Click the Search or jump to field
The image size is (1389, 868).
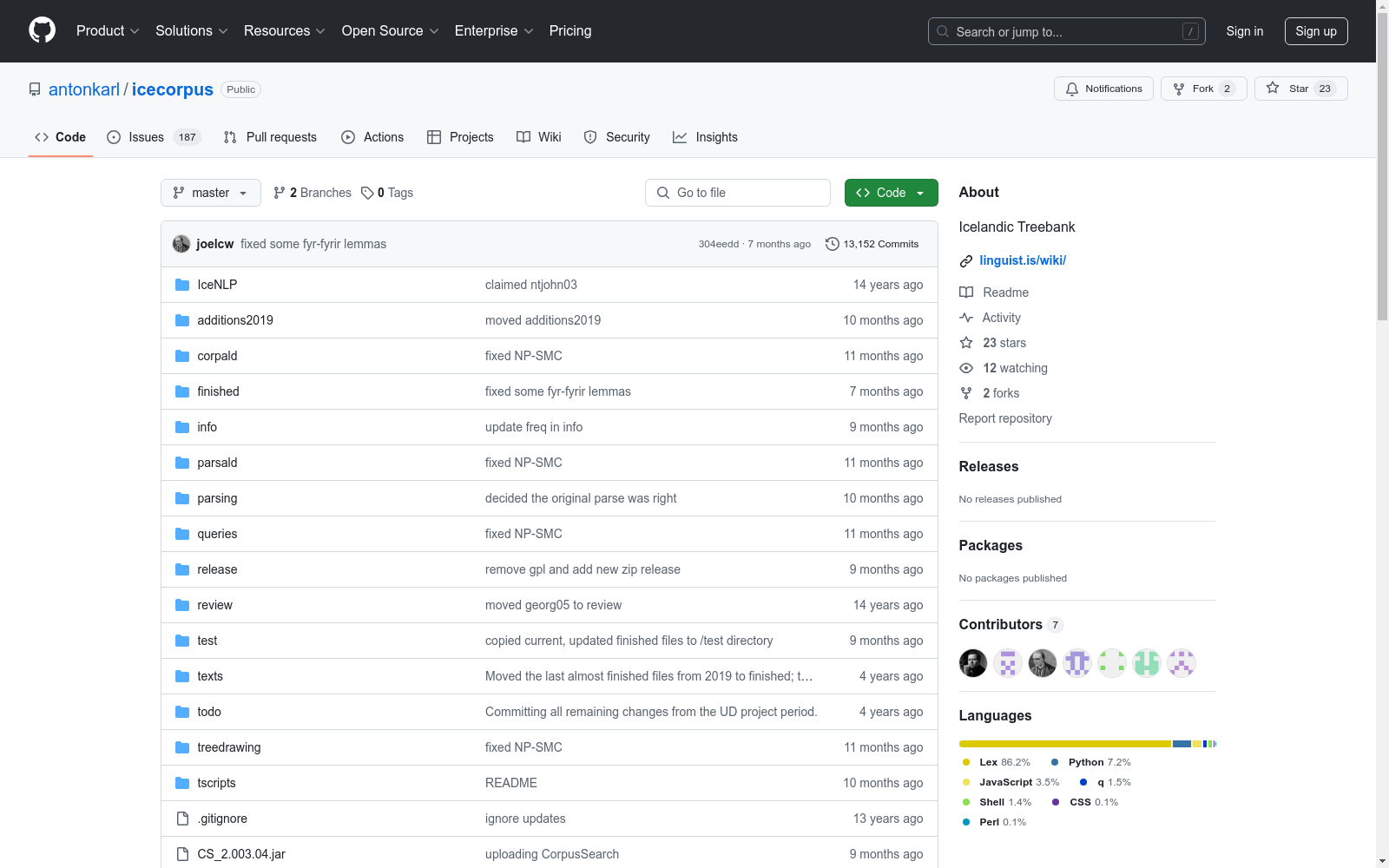1067,31
